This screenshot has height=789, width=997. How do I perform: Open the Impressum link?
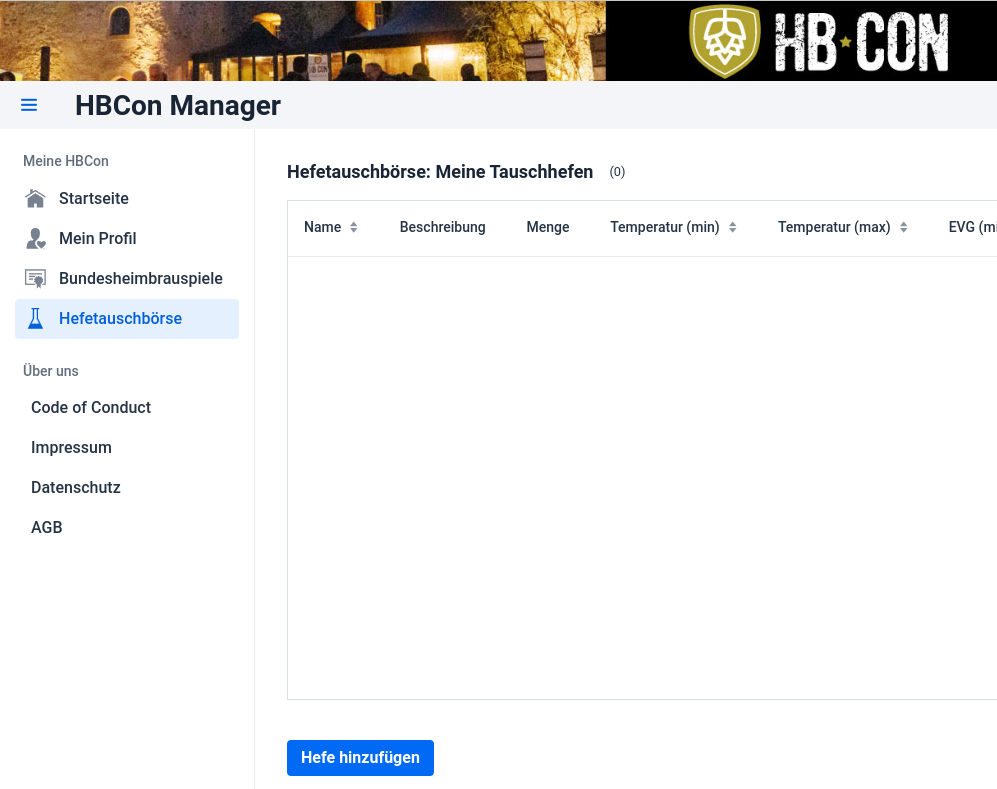coord(71,447)
